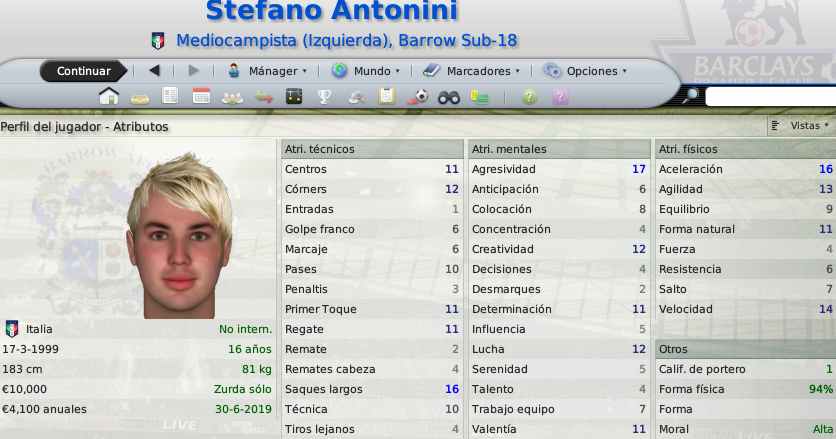Open the tactics board icon

pyautogui.click(x=294, y=97)
